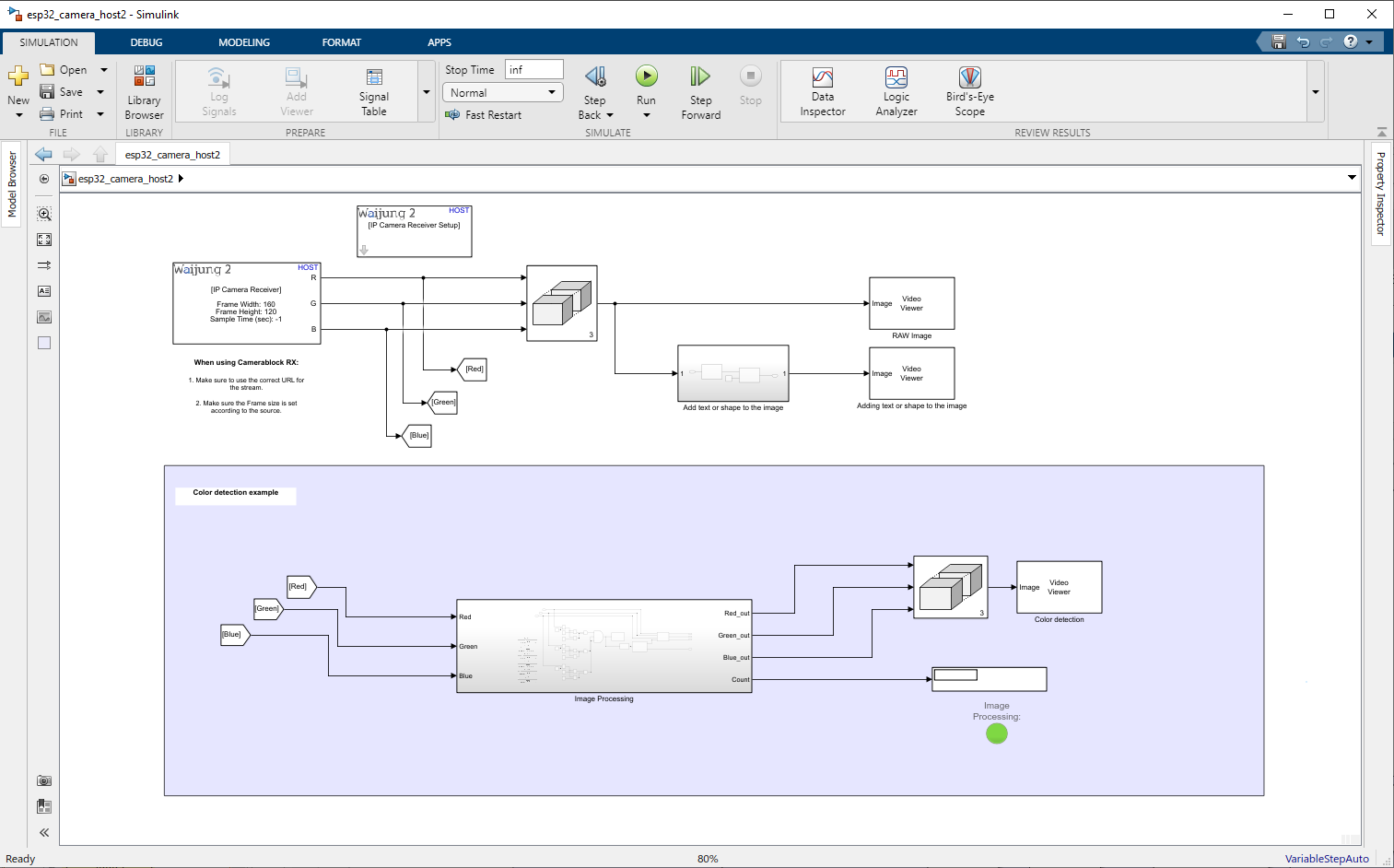Viewport: 1394px width, 868px height.
Task: Click the Fit to View palette icon
Action: point(44,240)
